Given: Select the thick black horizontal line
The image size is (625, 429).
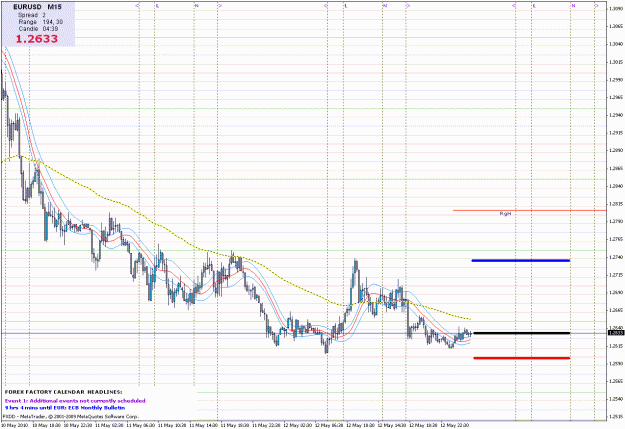Looking at the screenshot, I should click(521, 333).
